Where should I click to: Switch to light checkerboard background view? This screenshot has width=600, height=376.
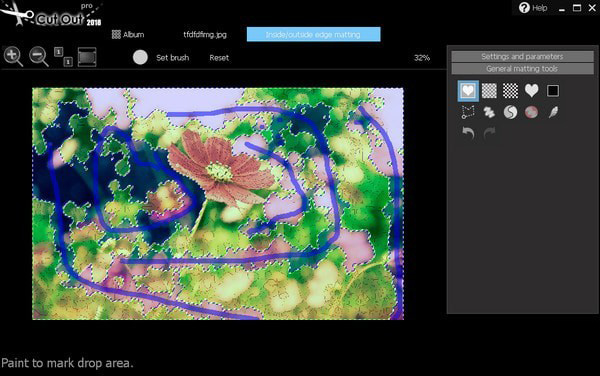coord(489,91)
